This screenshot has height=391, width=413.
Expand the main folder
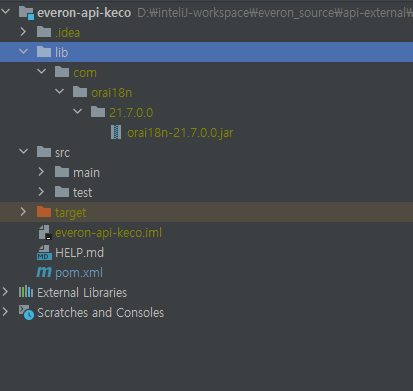click(x=41, y=172)
